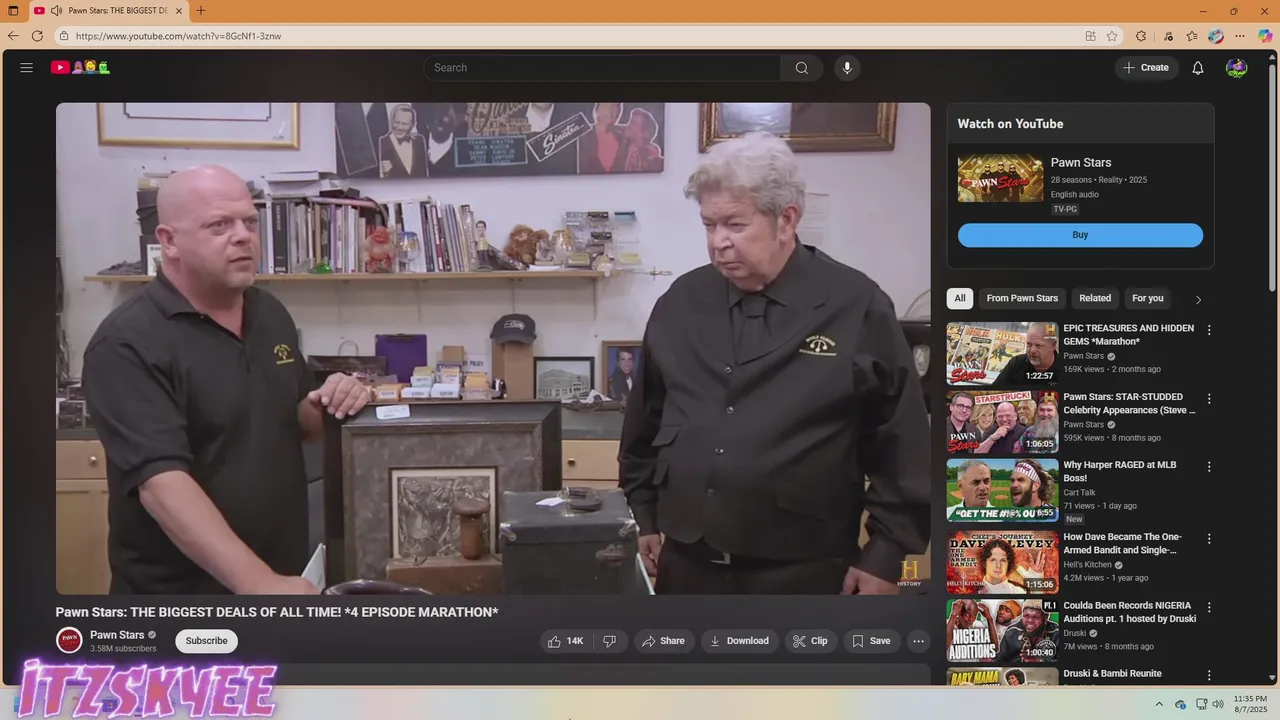The image size is (1280, 720).
Task: Open tab actions menu at top left
Action: click(x=13, y=11)
